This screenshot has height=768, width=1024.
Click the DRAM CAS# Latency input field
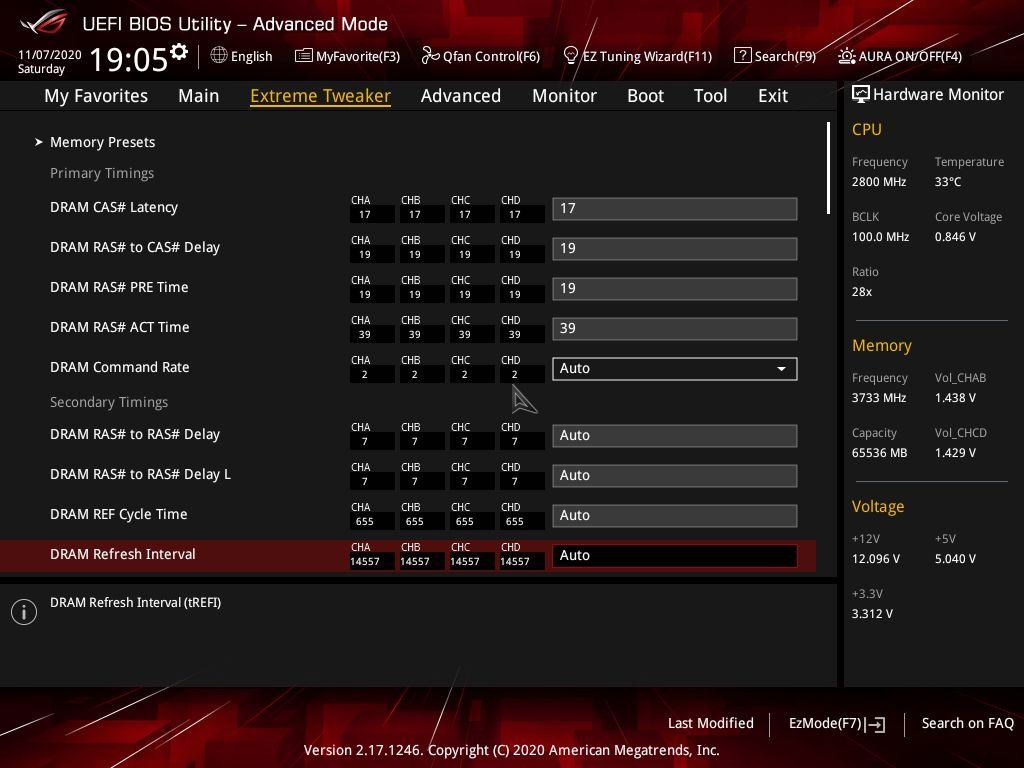point(675,208)
